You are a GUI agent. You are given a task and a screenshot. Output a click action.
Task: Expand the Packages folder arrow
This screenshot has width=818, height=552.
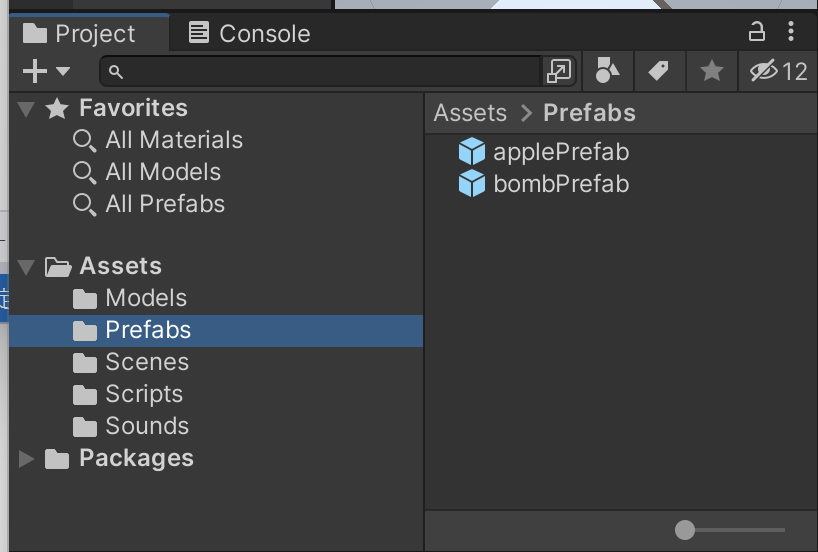[x=26, y=459]
